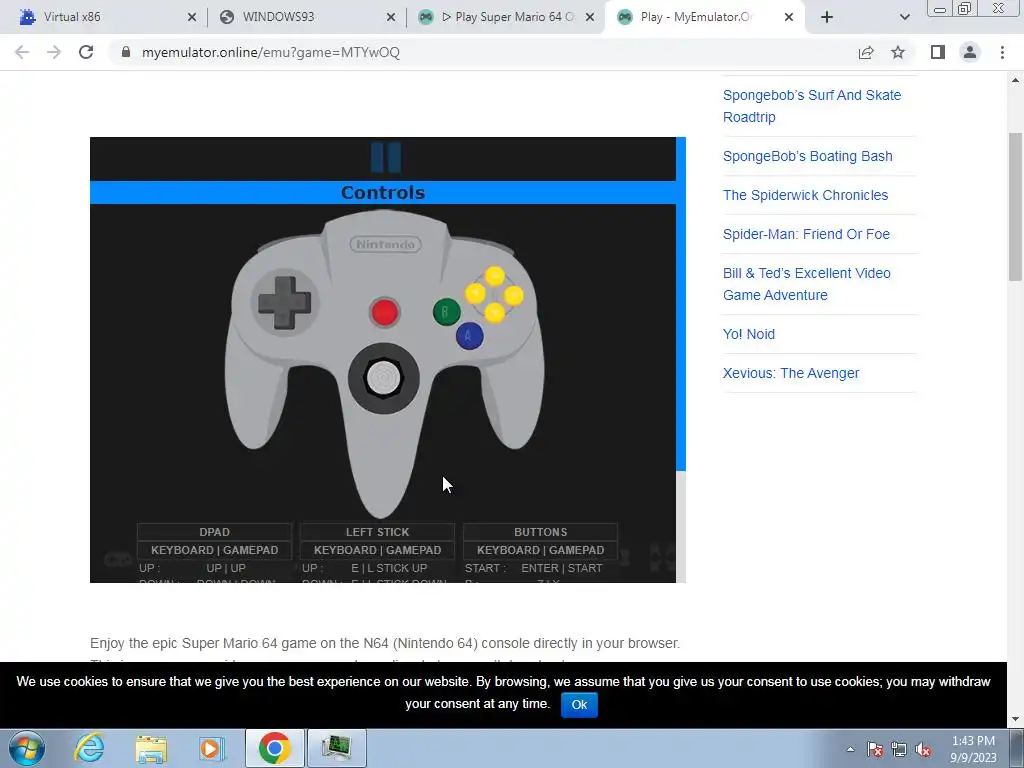Click the Nintendo logo on controller
Image resolution: width=1024 pixels, height=768 pixels.
tap(385, 244)
